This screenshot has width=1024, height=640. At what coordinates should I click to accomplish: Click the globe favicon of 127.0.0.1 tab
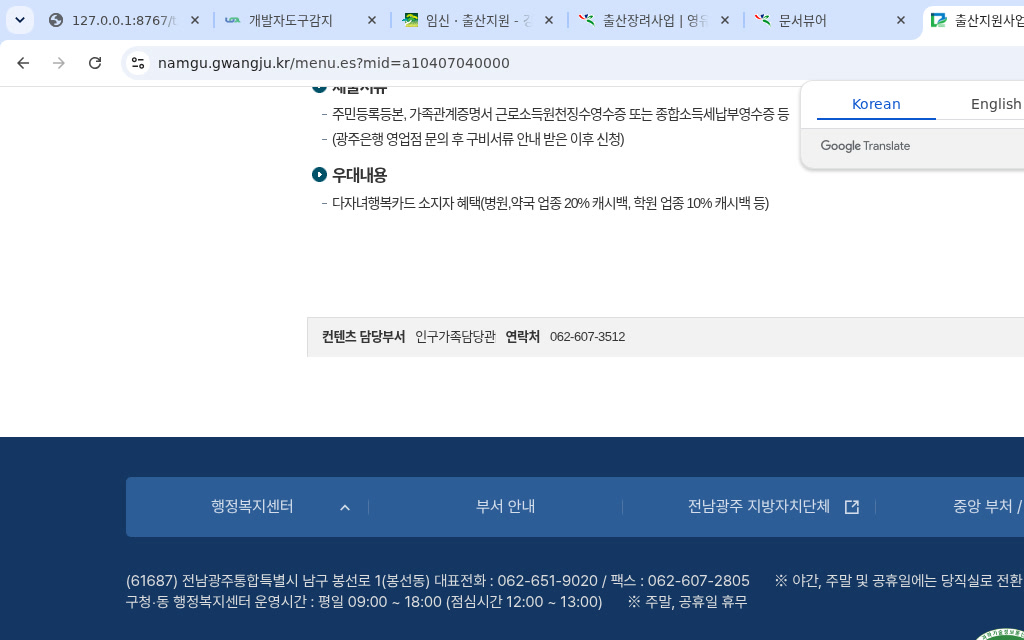click(x=56, y=20)
